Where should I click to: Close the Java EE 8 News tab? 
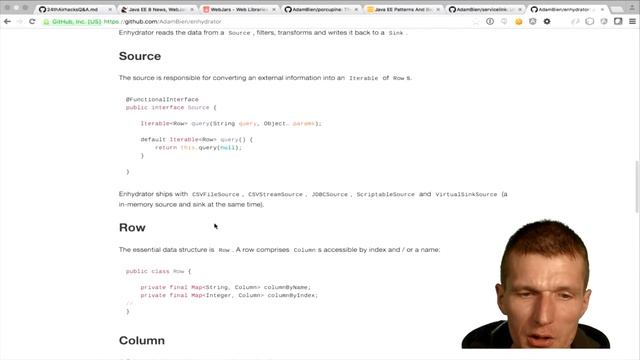coord(192,9)
